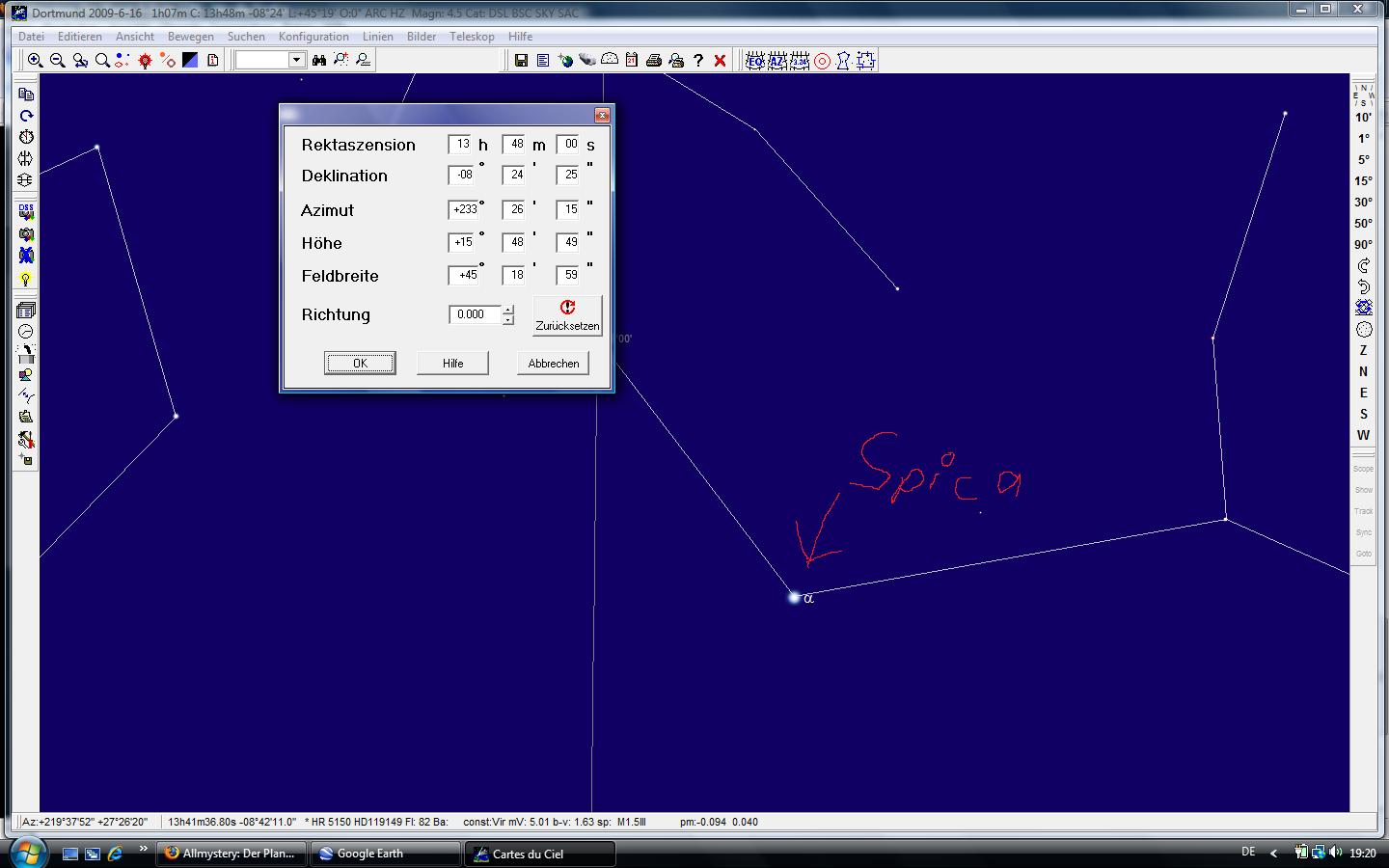Set field of view to 5°
1389x868 pixels.
tap(1363, 159)
